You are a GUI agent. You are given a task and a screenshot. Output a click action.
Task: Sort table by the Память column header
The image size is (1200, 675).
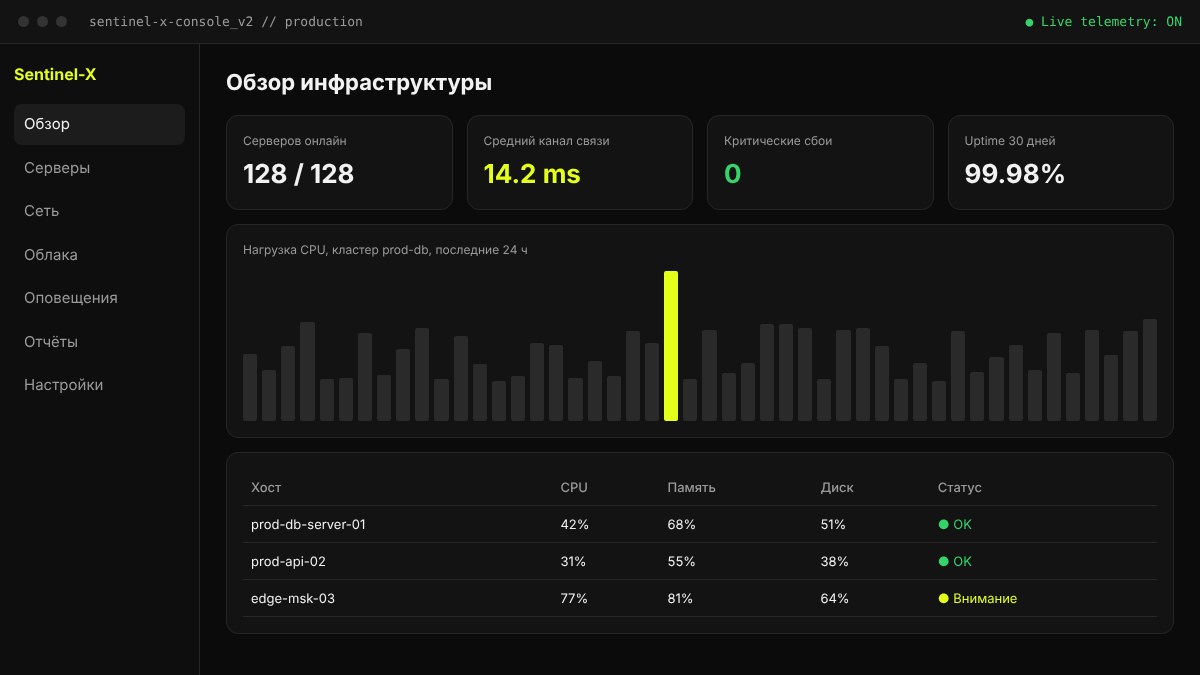[x=691, y=487]
